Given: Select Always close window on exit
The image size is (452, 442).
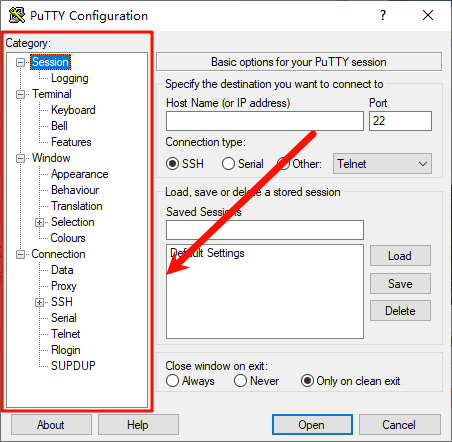Looking at the screenshot, I should click(172, 381).
